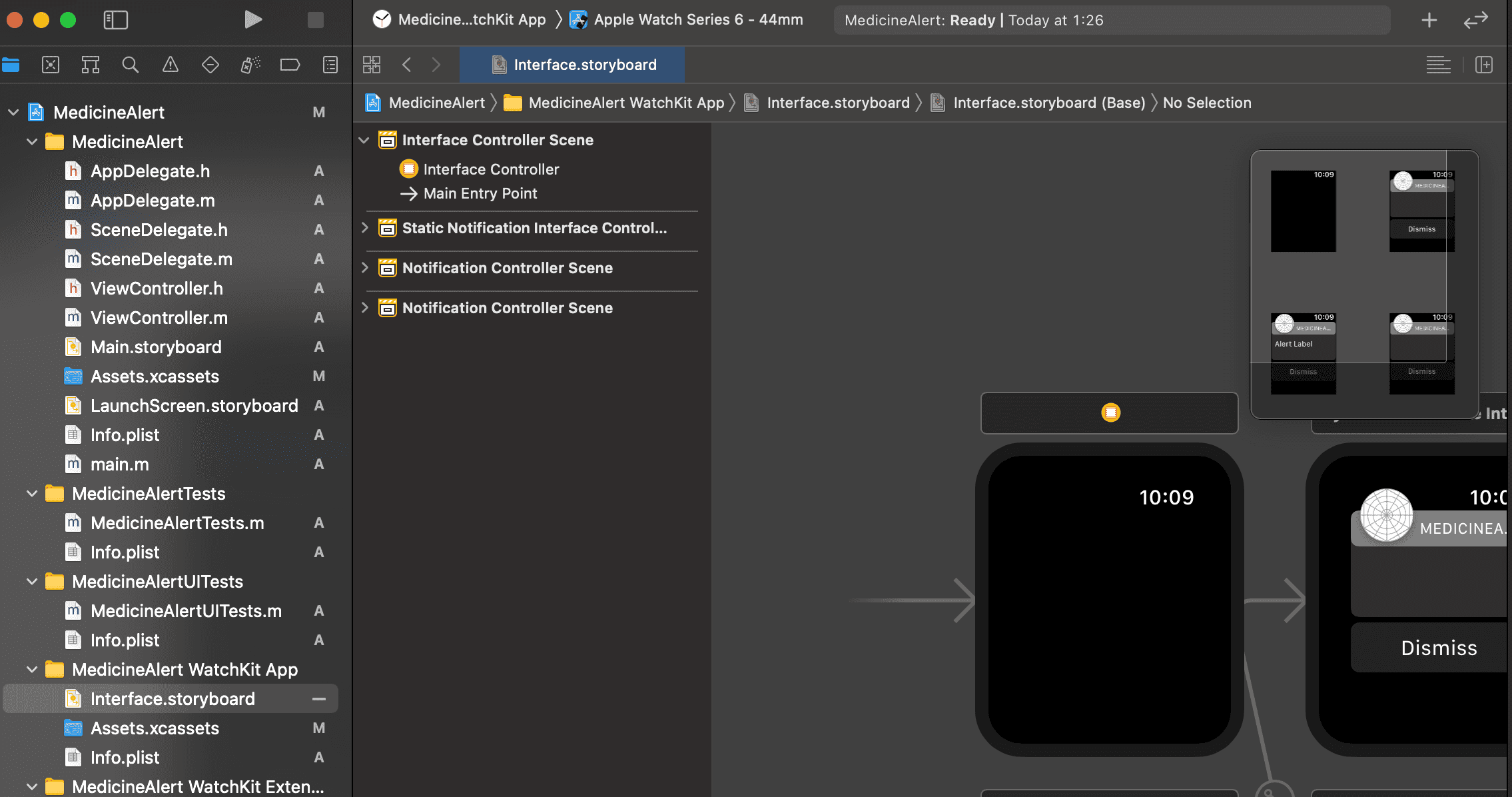Open the Symbol navigator icon
Image resolution: width=1512 pixels, height=797 pixels.
click(91, 65)
